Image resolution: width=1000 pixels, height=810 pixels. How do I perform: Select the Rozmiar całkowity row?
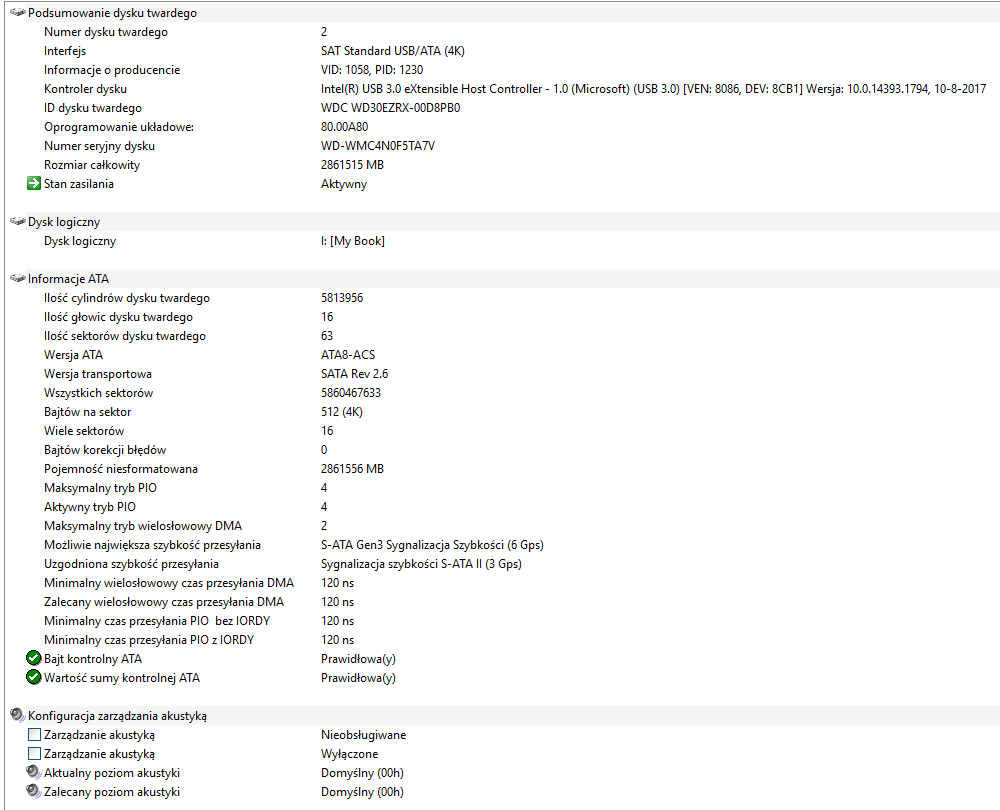pyautogui.click(x=503, y=165)
